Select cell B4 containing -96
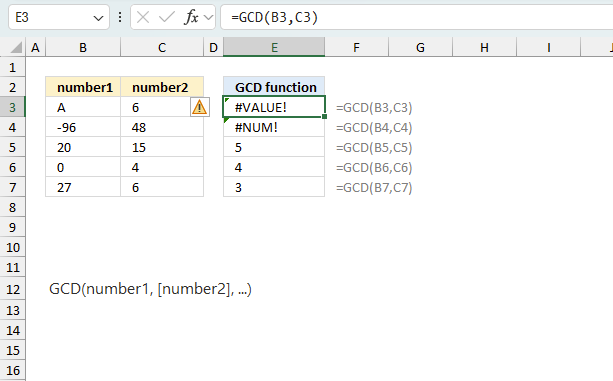This screenshot has width=613, height=381. (83, 127)
